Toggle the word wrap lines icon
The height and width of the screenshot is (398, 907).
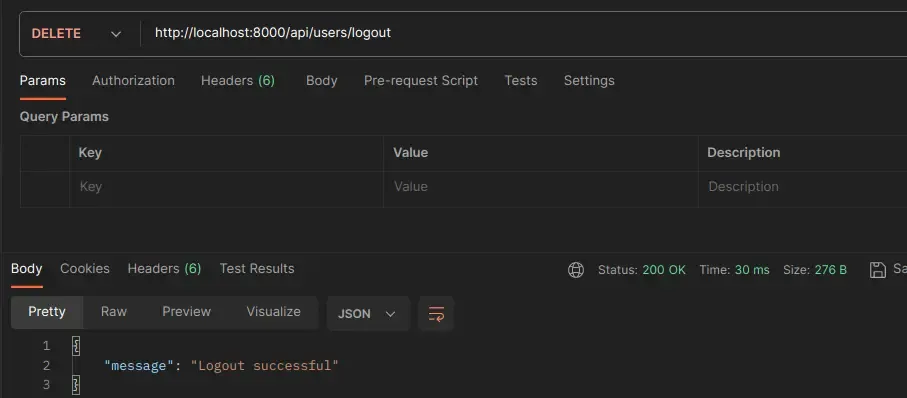click(x=436, y=314)
